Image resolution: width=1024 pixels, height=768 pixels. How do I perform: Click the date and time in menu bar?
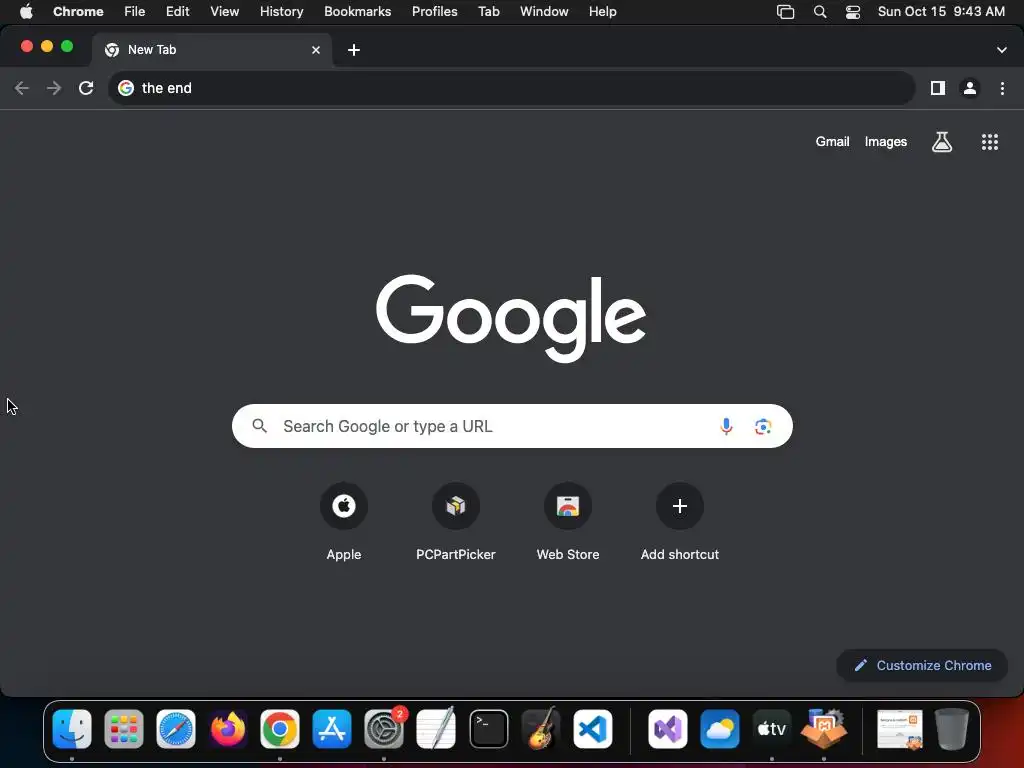pyautogui.click(x=941, y=11)
